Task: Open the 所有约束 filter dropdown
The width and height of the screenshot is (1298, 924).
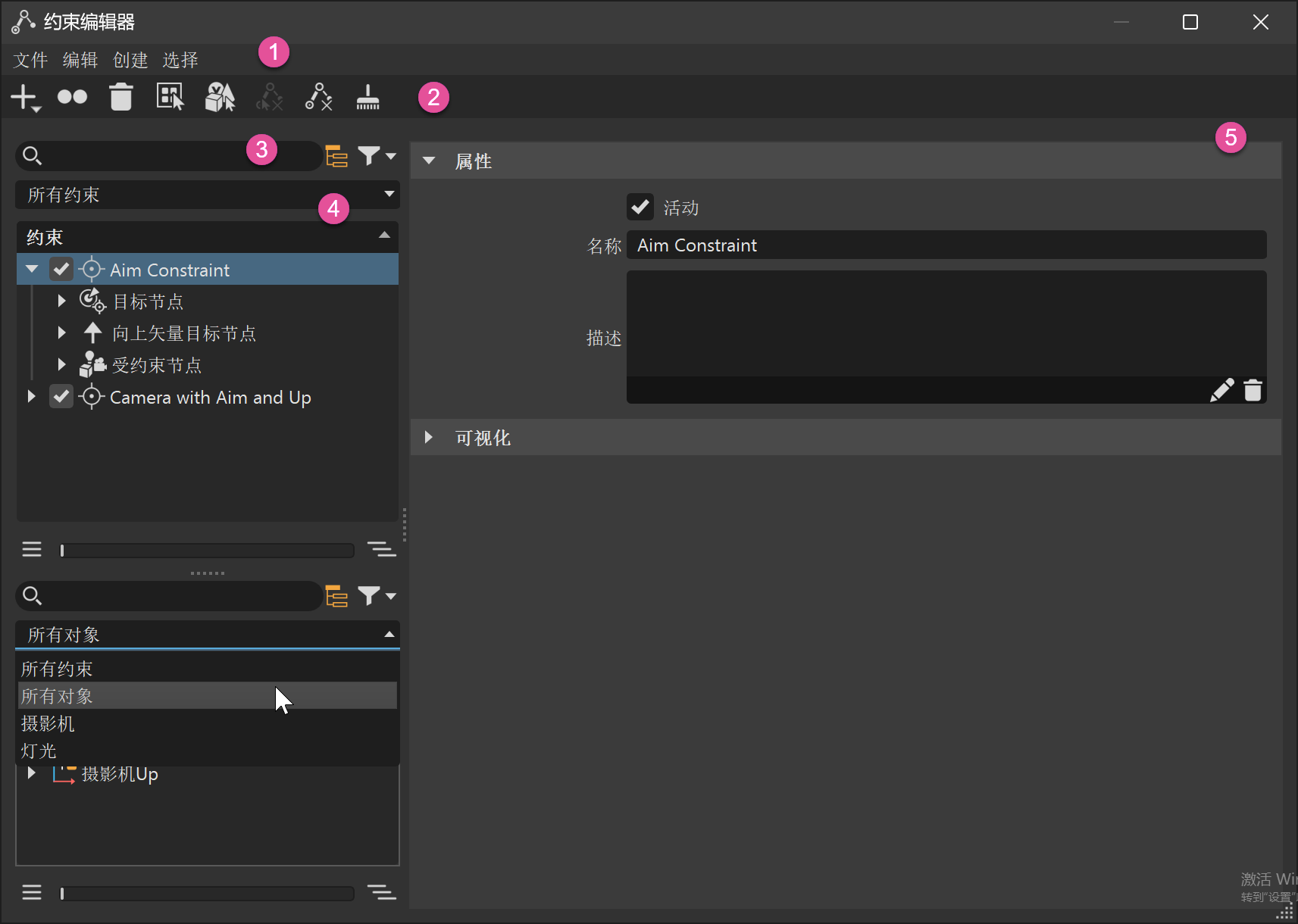Action: 208,195
